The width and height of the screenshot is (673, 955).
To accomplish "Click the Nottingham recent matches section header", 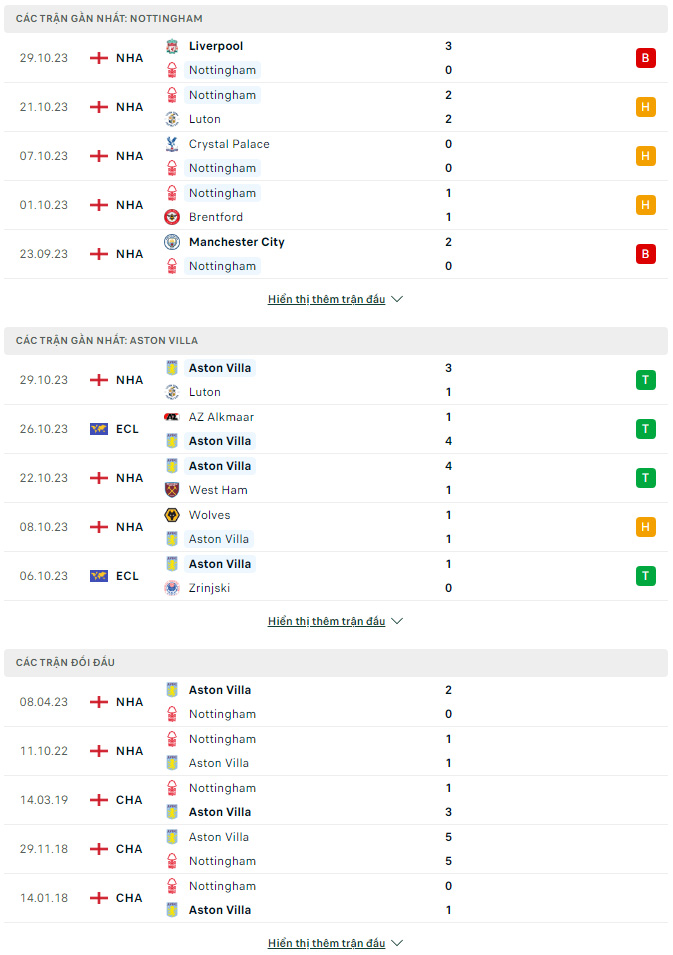I will [x=336, y=19].
